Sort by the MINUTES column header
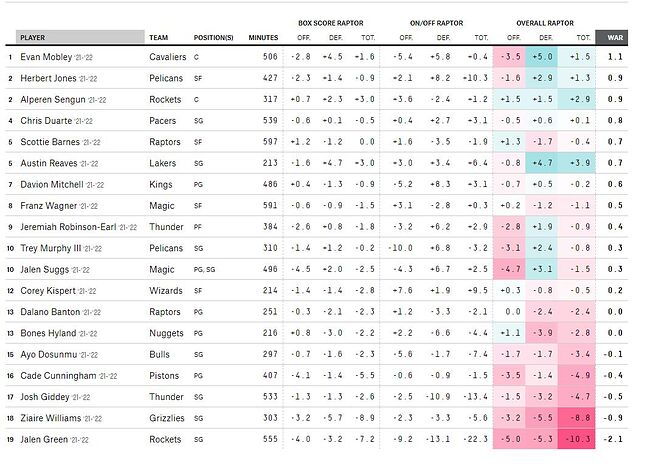 pyautogui.click(x=263, y=37)
